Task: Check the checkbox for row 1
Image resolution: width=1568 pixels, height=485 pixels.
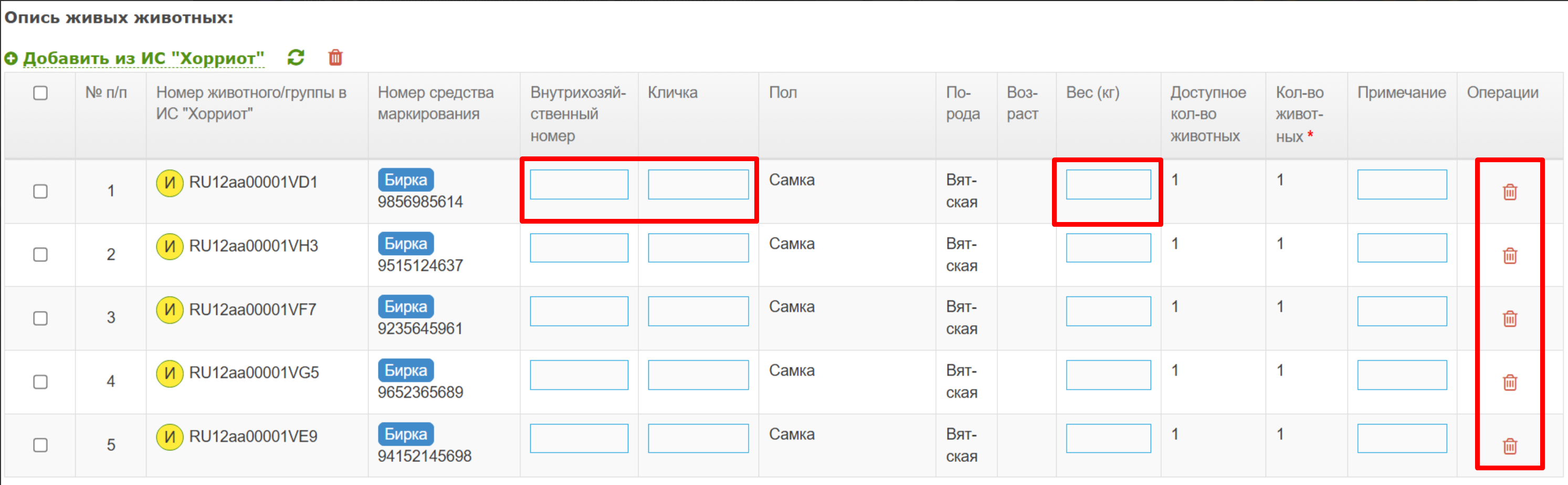Action: pyautogui.click(x=40, y=191)
